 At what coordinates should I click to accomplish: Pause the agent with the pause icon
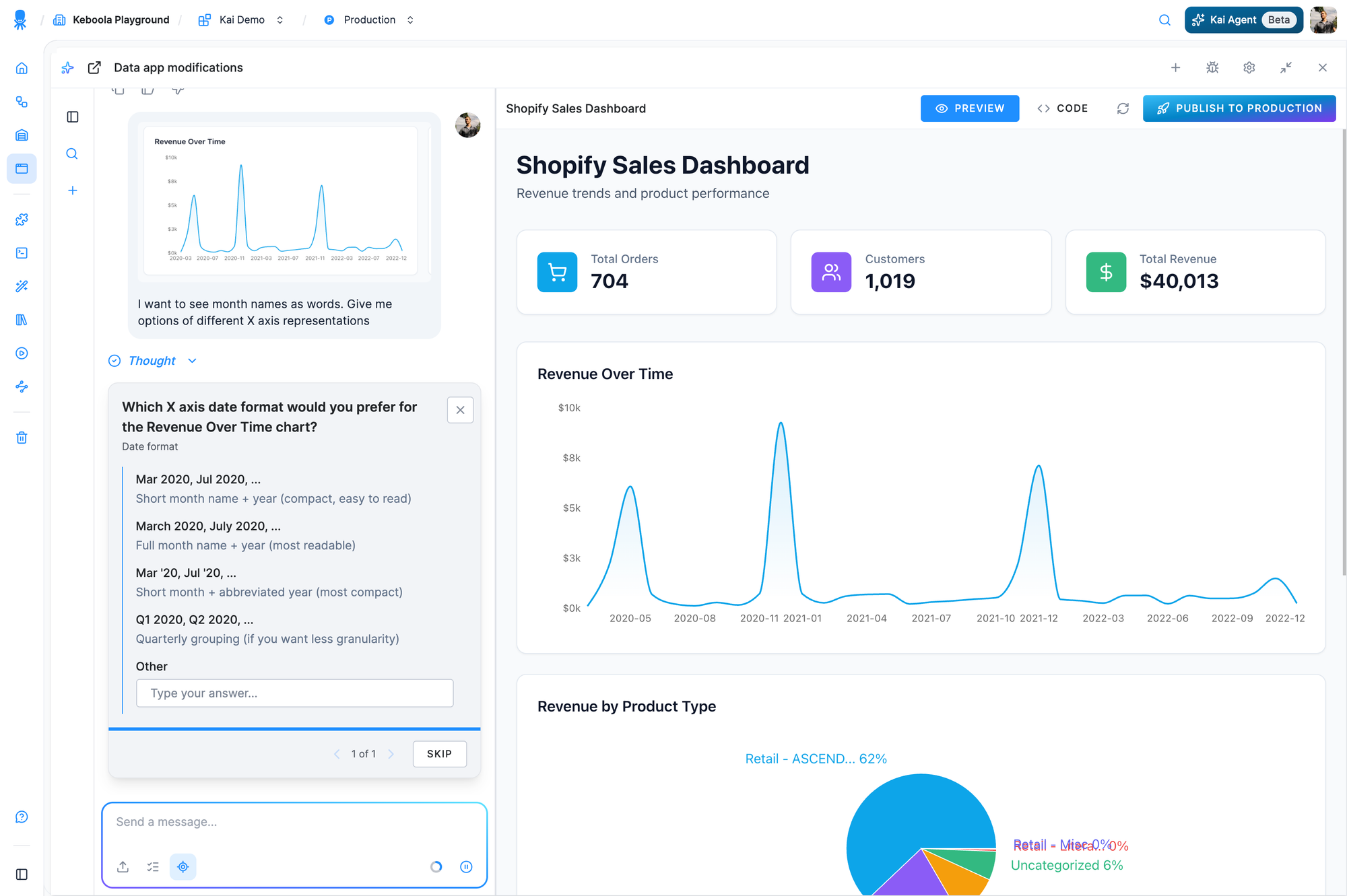[x=466, y=867]
